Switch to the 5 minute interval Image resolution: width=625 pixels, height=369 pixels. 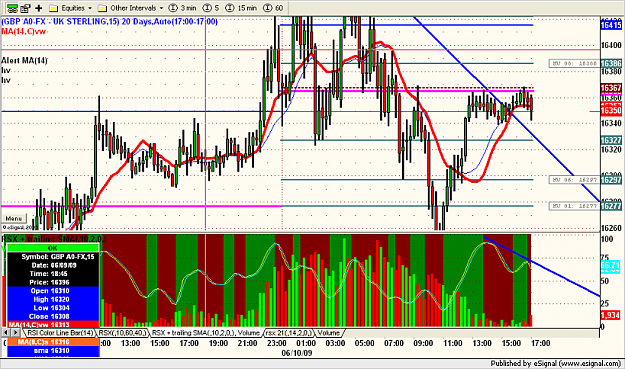211,8
